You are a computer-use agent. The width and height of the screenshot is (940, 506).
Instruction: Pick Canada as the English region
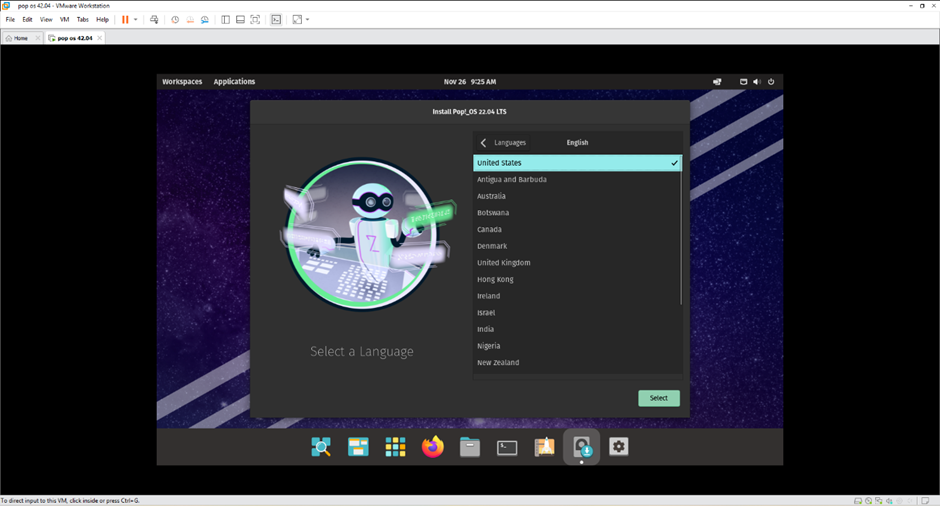(x=489, y=230)
